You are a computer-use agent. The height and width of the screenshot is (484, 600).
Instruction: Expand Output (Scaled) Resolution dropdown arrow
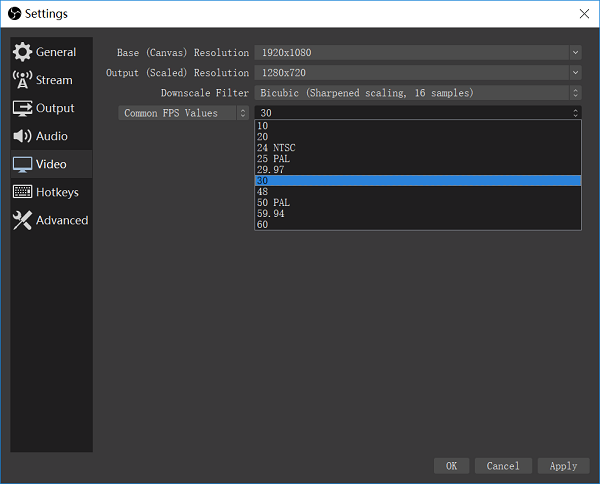click(x=575, y=73)
